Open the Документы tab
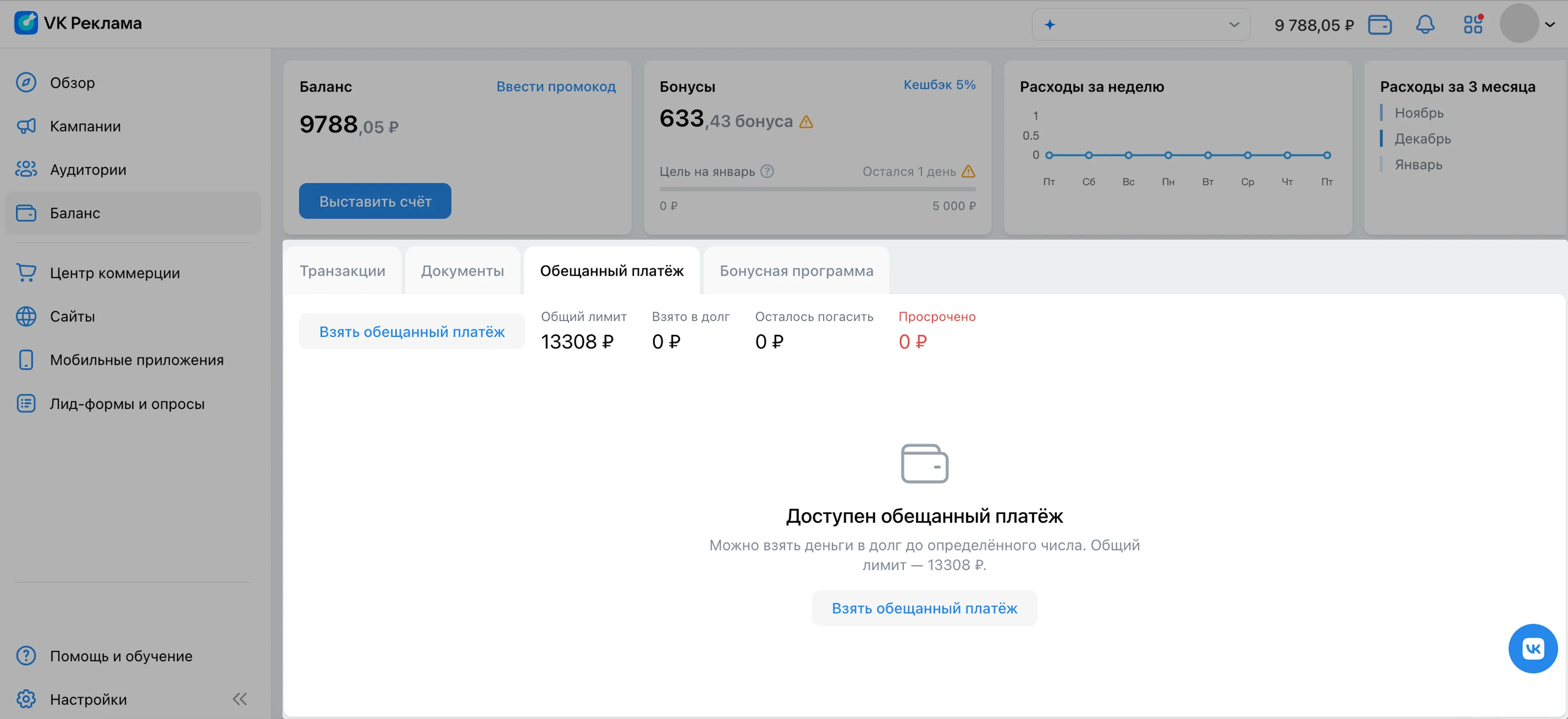 (462, 271)
